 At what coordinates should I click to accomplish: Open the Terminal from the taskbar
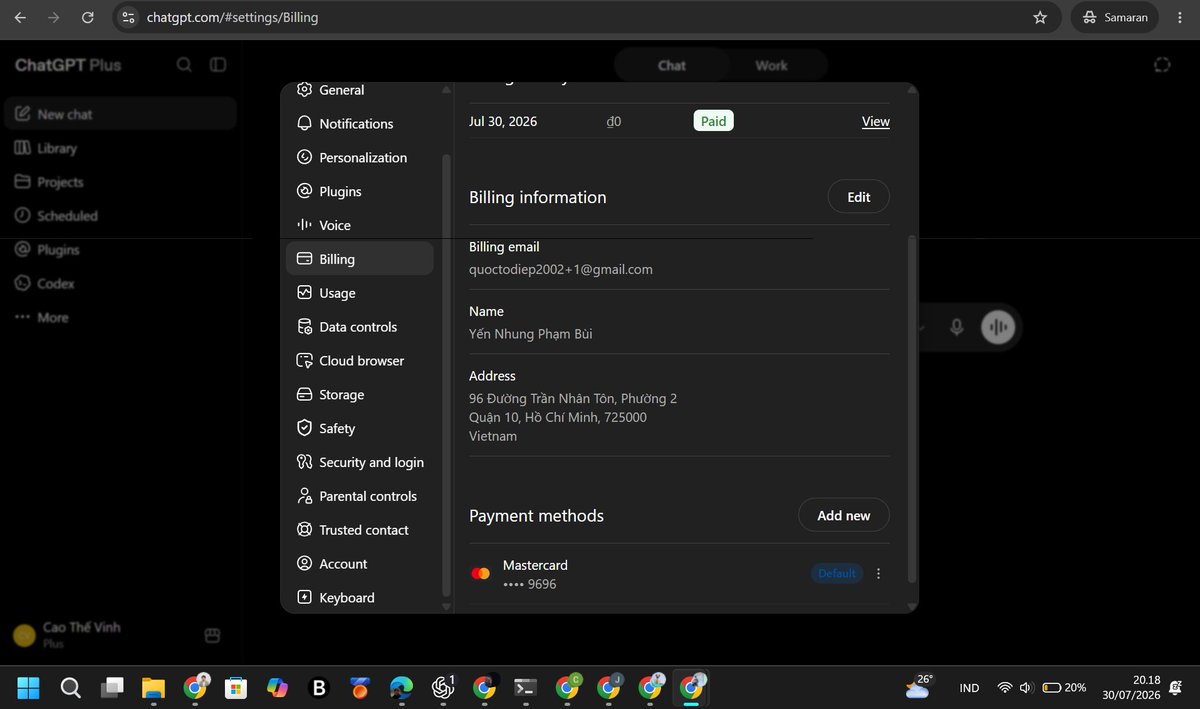click(525, 687)
